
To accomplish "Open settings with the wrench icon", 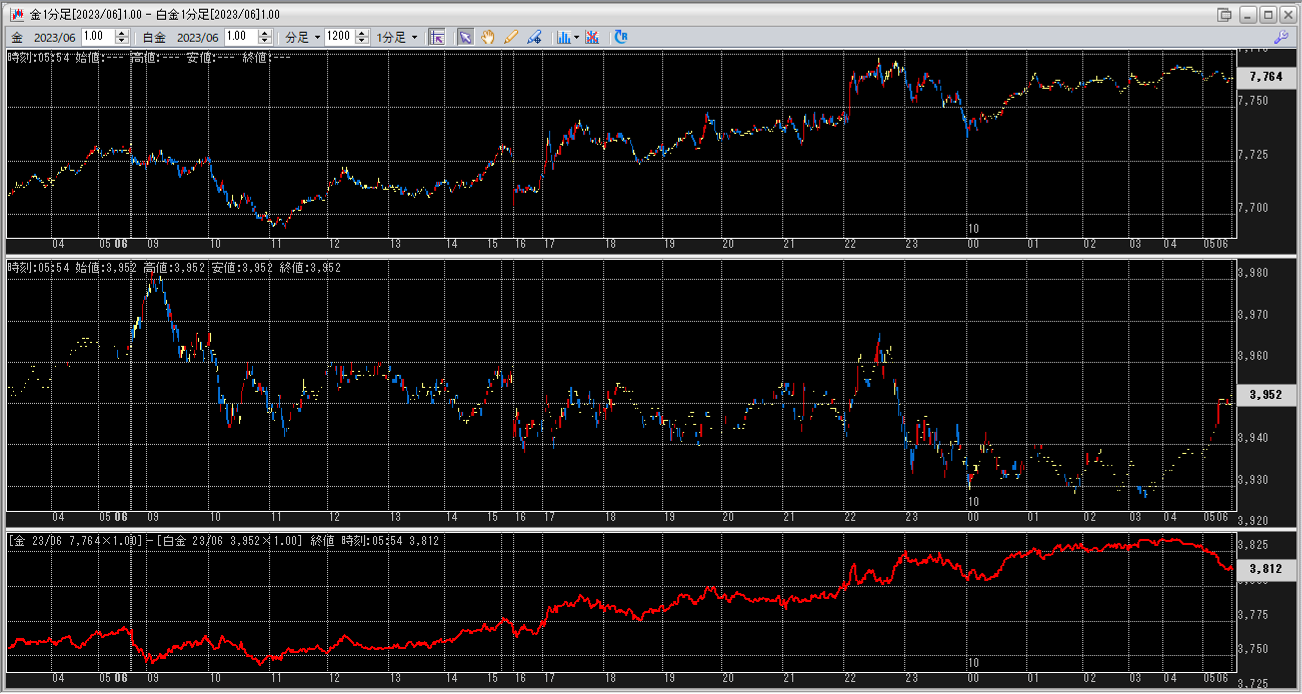I will pos(1280,37).
